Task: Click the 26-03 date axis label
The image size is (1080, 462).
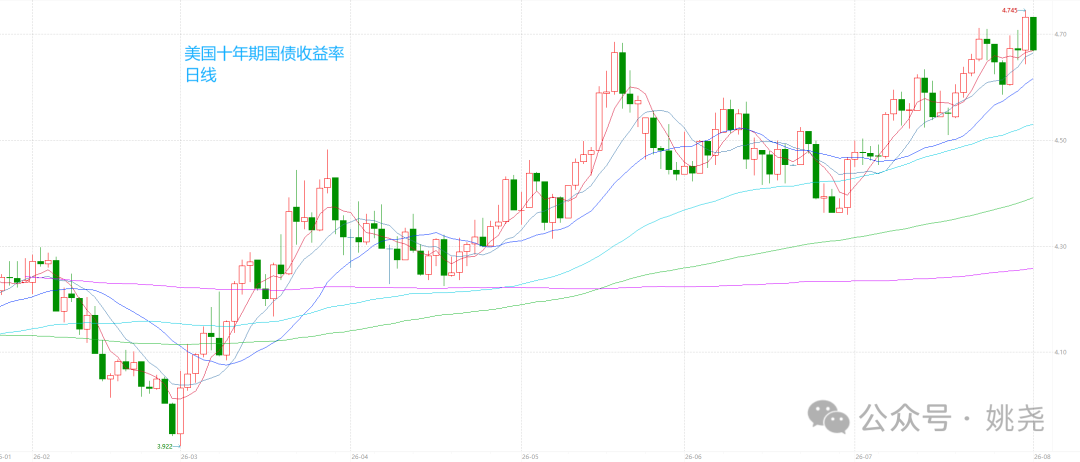Action: [x=189, y=456]
